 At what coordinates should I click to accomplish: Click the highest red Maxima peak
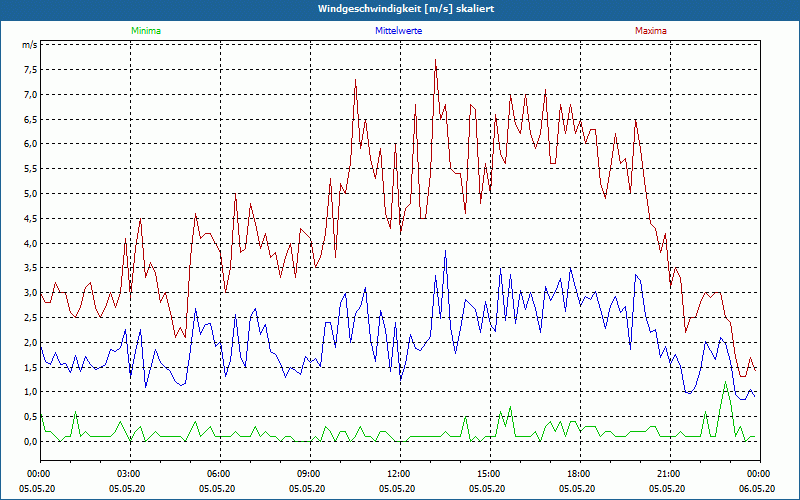point(435,60)
